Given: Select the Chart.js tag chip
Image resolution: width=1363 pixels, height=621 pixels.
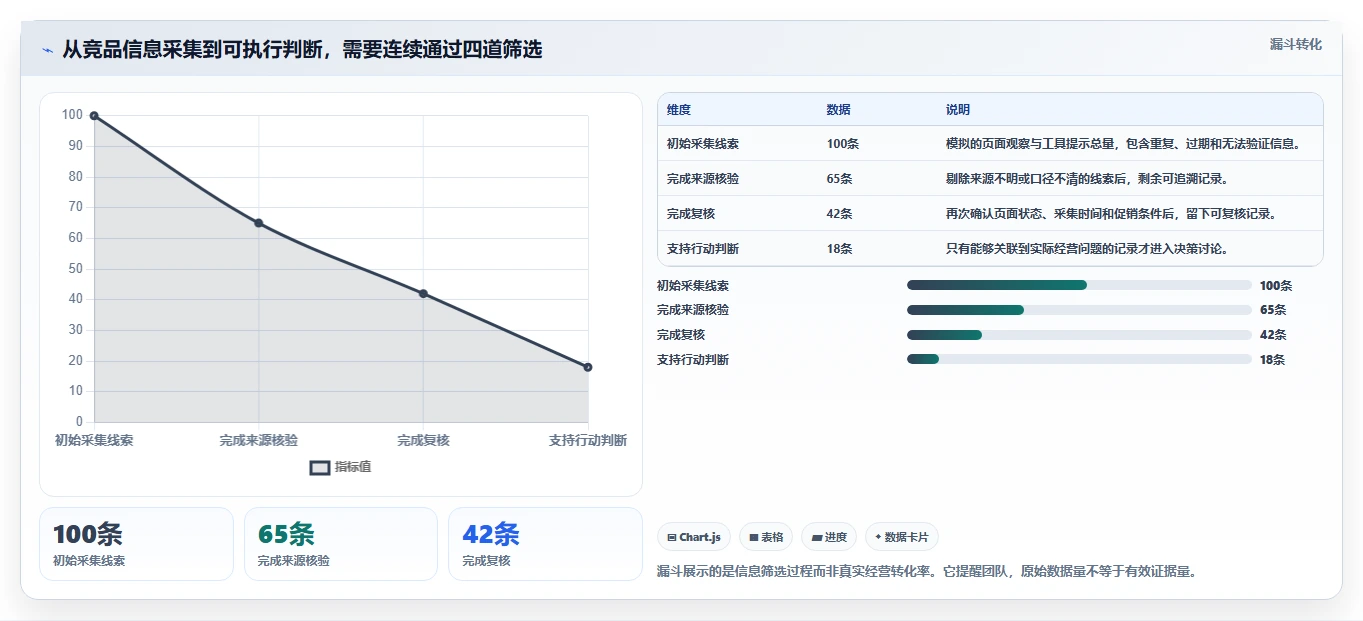Looking at the screenshot, I should coord(694,537).
